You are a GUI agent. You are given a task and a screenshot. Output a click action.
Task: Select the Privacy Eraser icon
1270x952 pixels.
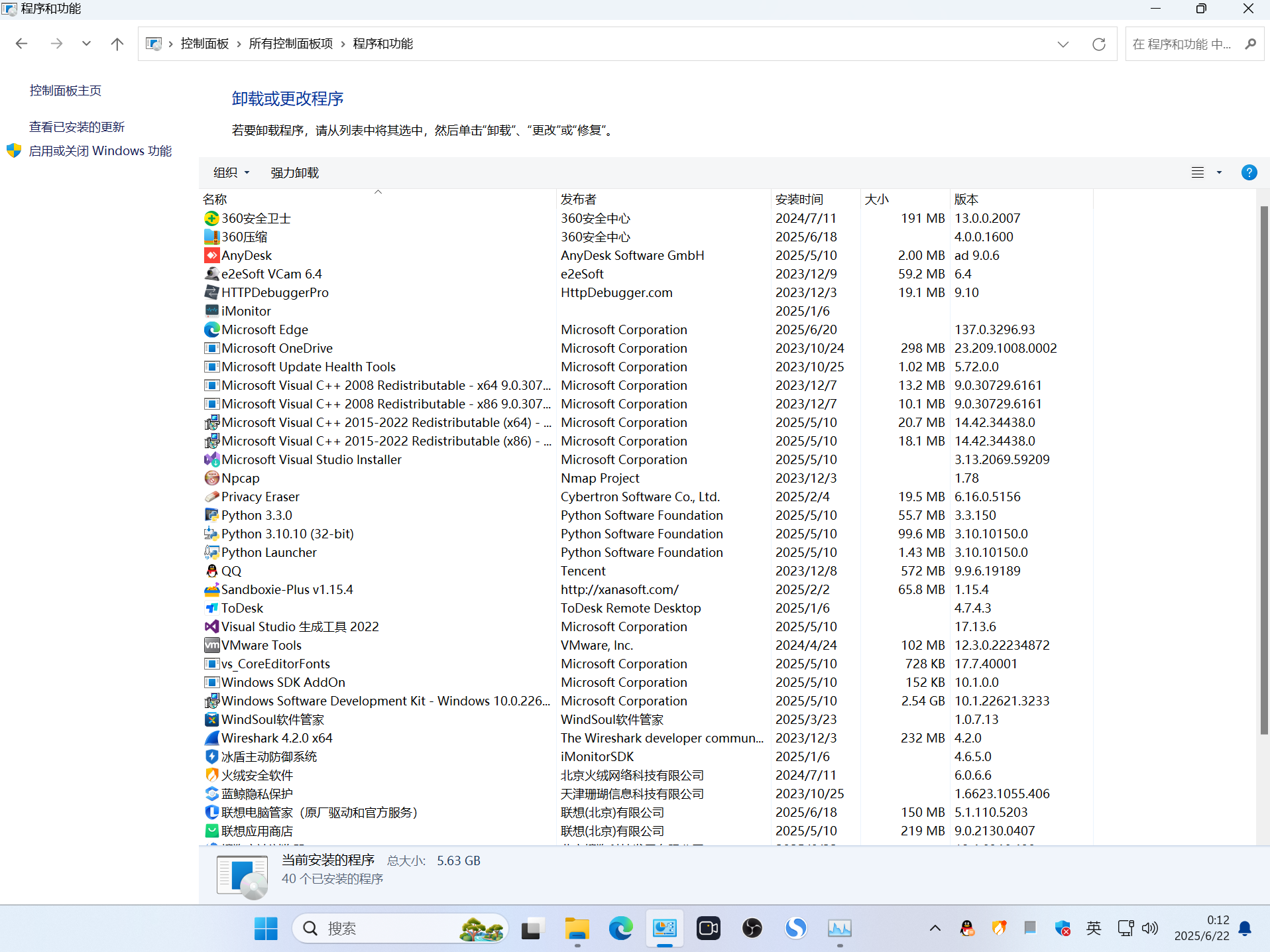tap(211, 497)
